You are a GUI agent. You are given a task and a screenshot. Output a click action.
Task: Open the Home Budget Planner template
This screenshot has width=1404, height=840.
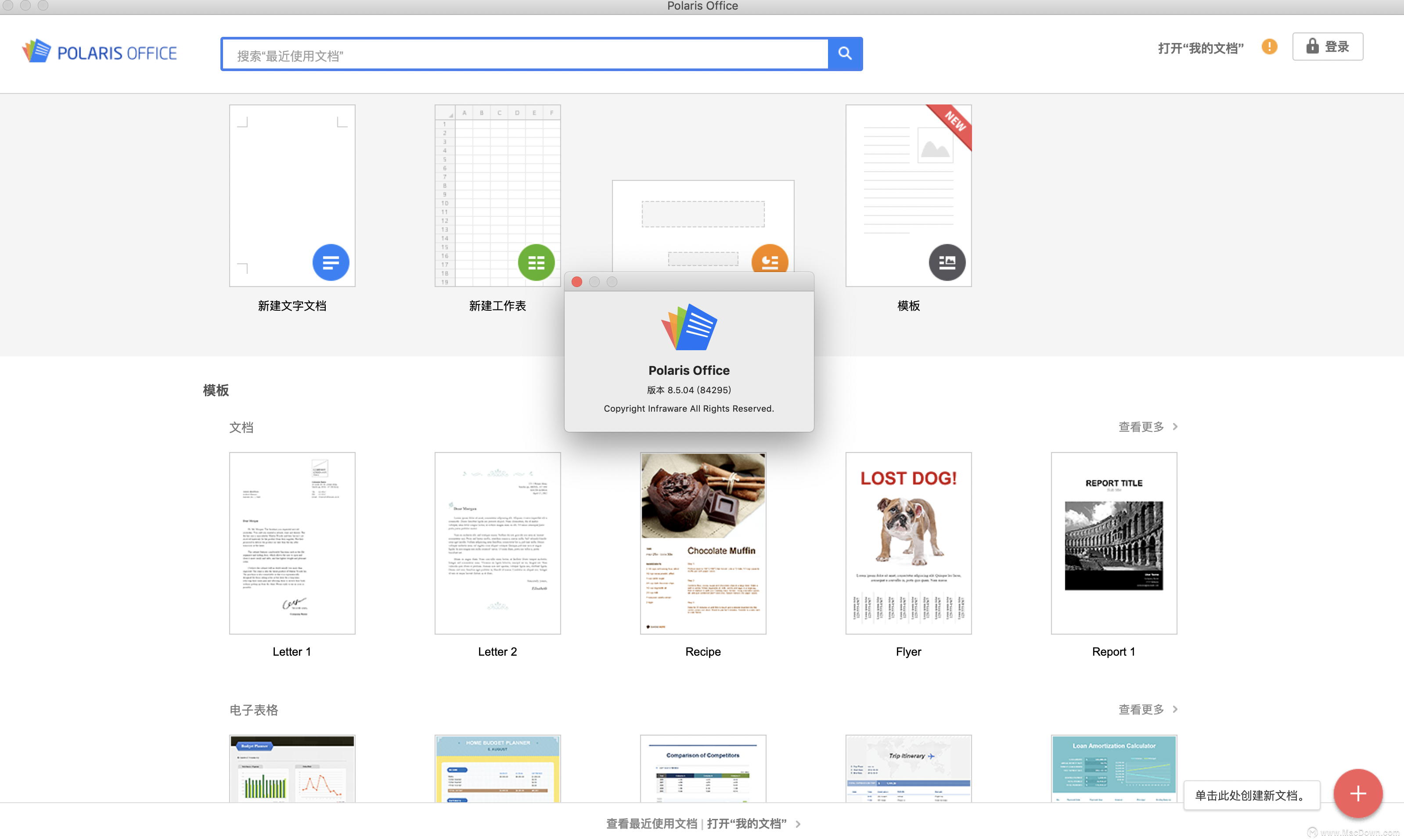[497, 768]
